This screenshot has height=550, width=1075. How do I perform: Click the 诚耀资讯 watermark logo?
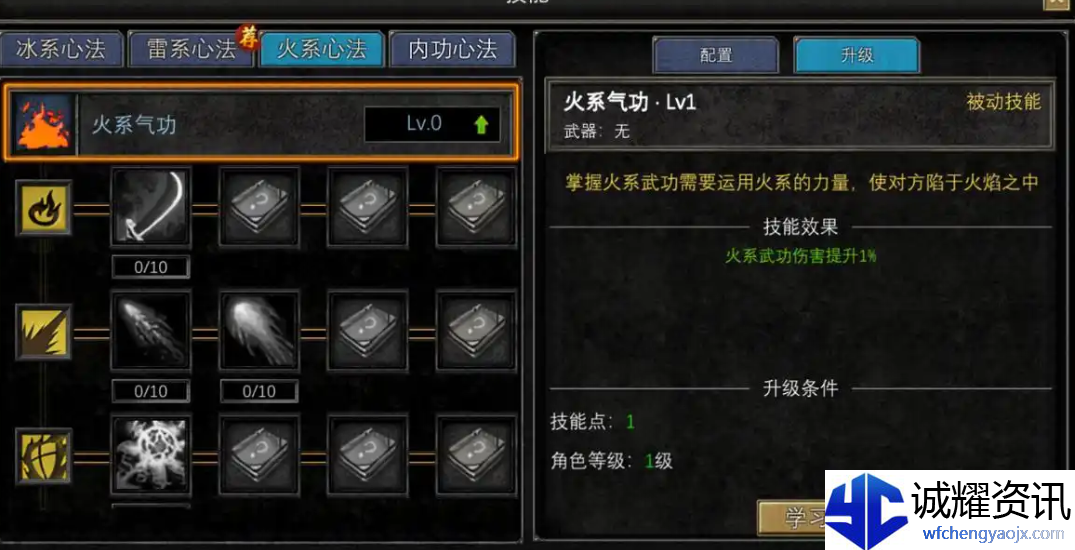[x=950, y=510]
